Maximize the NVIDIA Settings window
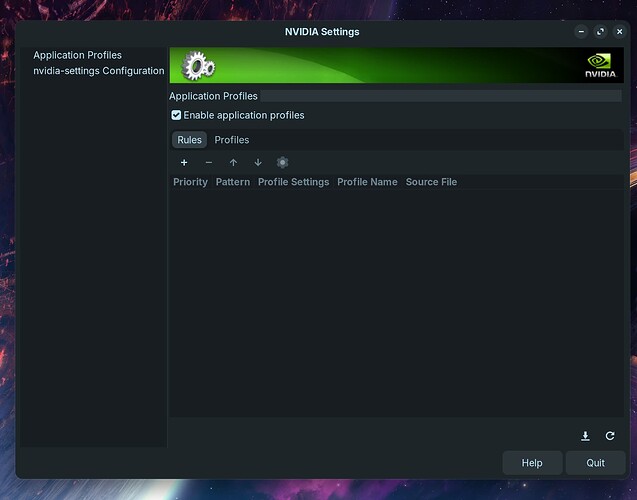This screenshot has height=500, width=637. (600, 32)
